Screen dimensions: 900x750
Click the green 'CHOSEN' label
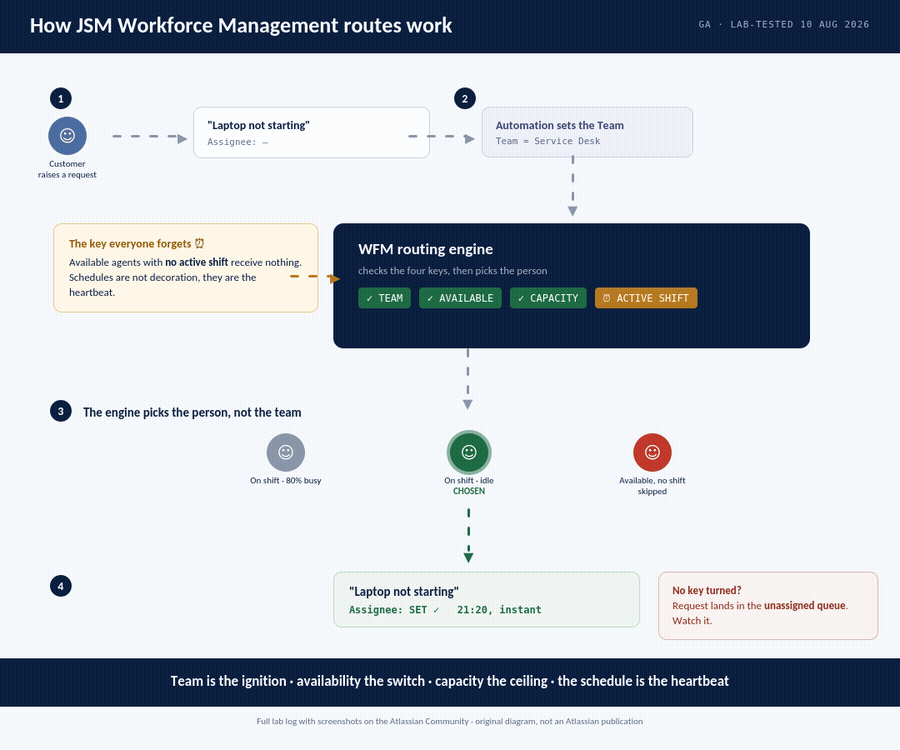click(469, 491)
